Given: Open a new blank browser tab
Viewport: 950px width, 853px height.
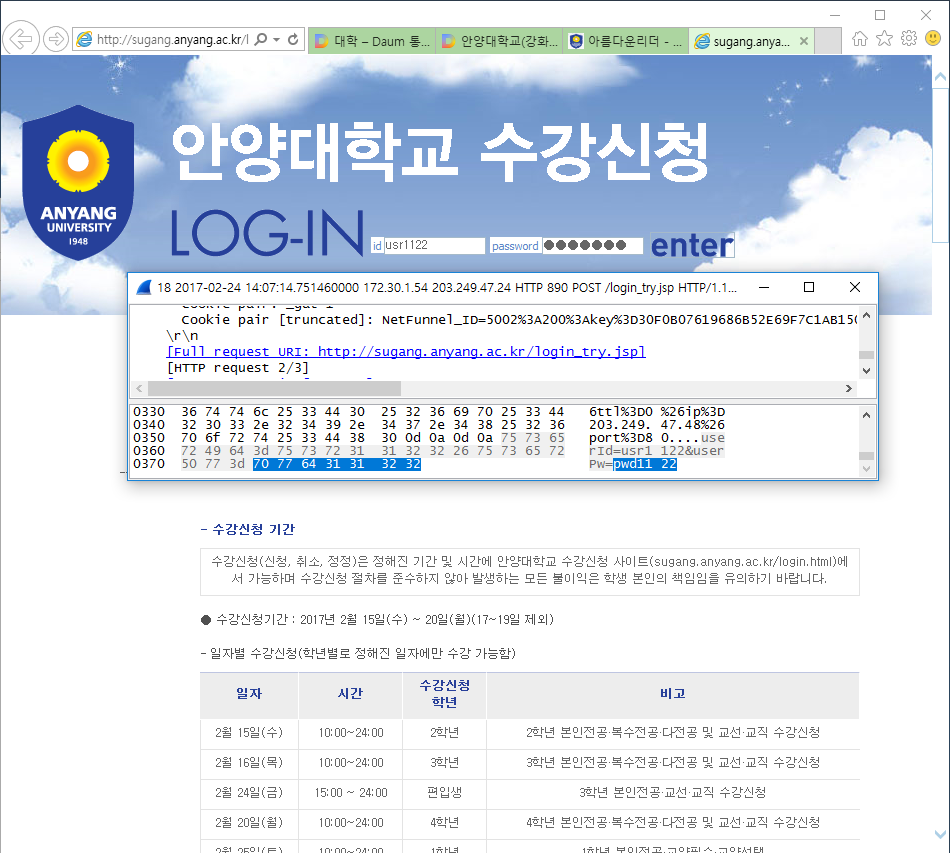Looking at the screenshot, I should coord(828,41).
